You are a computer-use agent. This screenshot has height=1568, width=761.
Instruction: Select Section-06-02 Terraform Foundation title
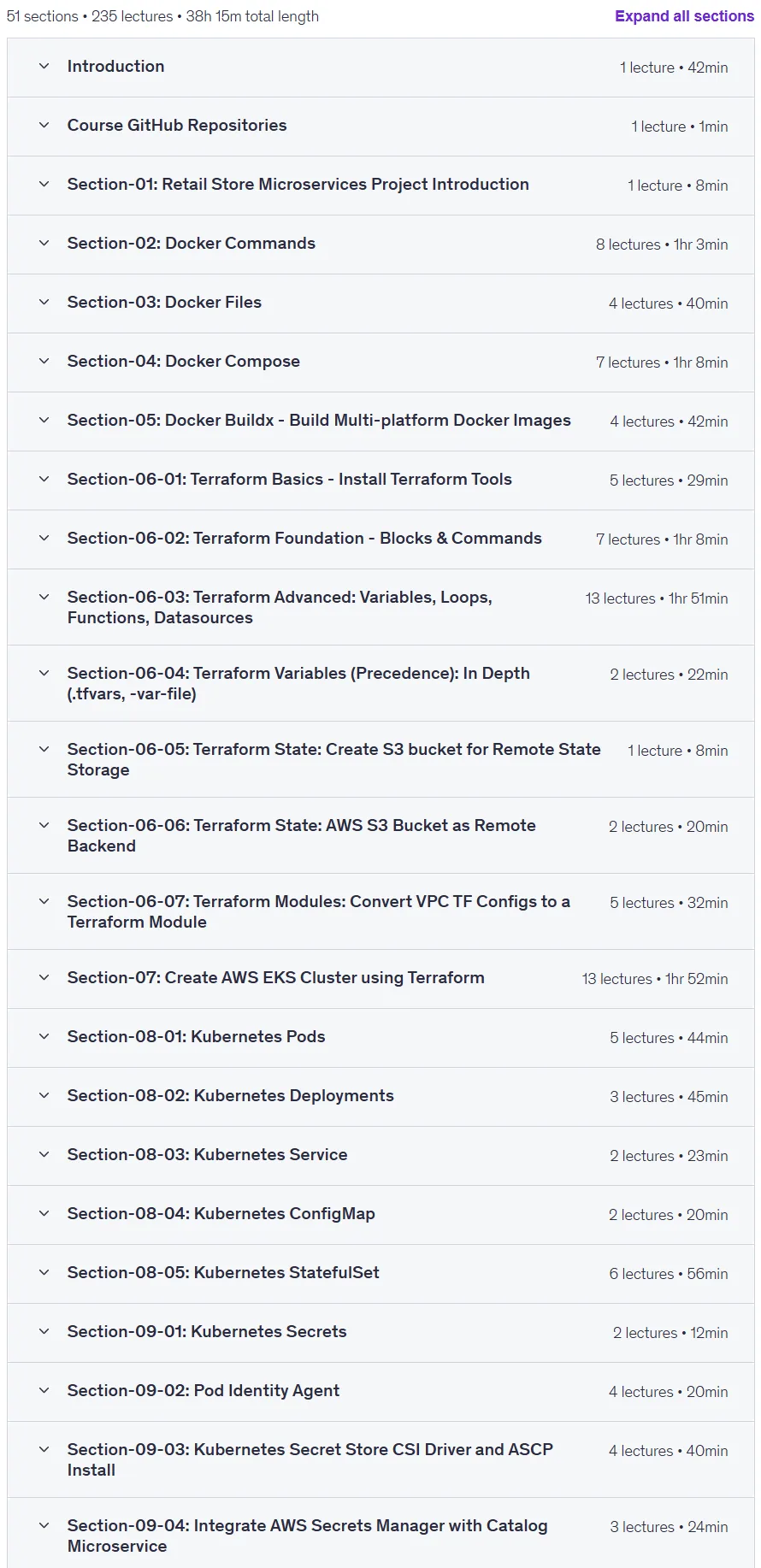[304, 539]
